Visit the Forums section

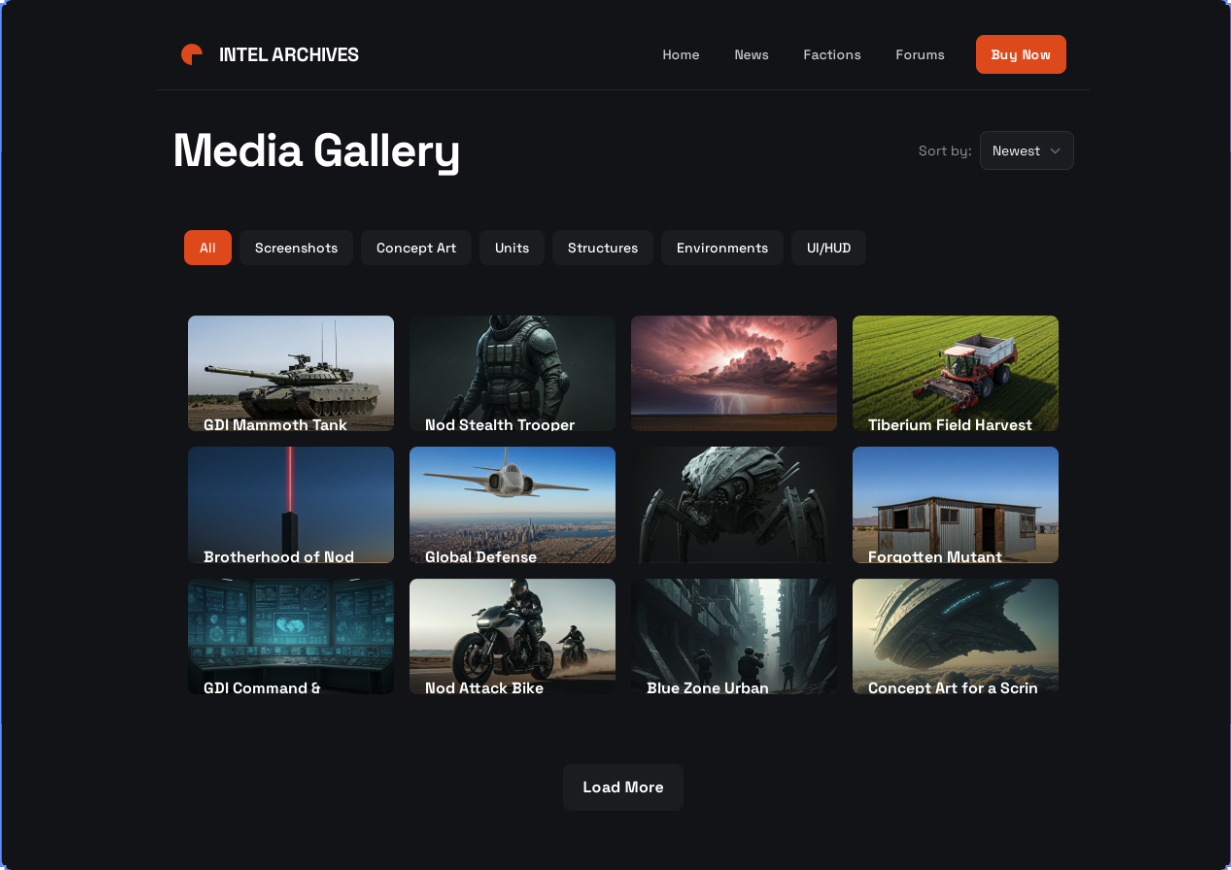(x=919, y=55)
